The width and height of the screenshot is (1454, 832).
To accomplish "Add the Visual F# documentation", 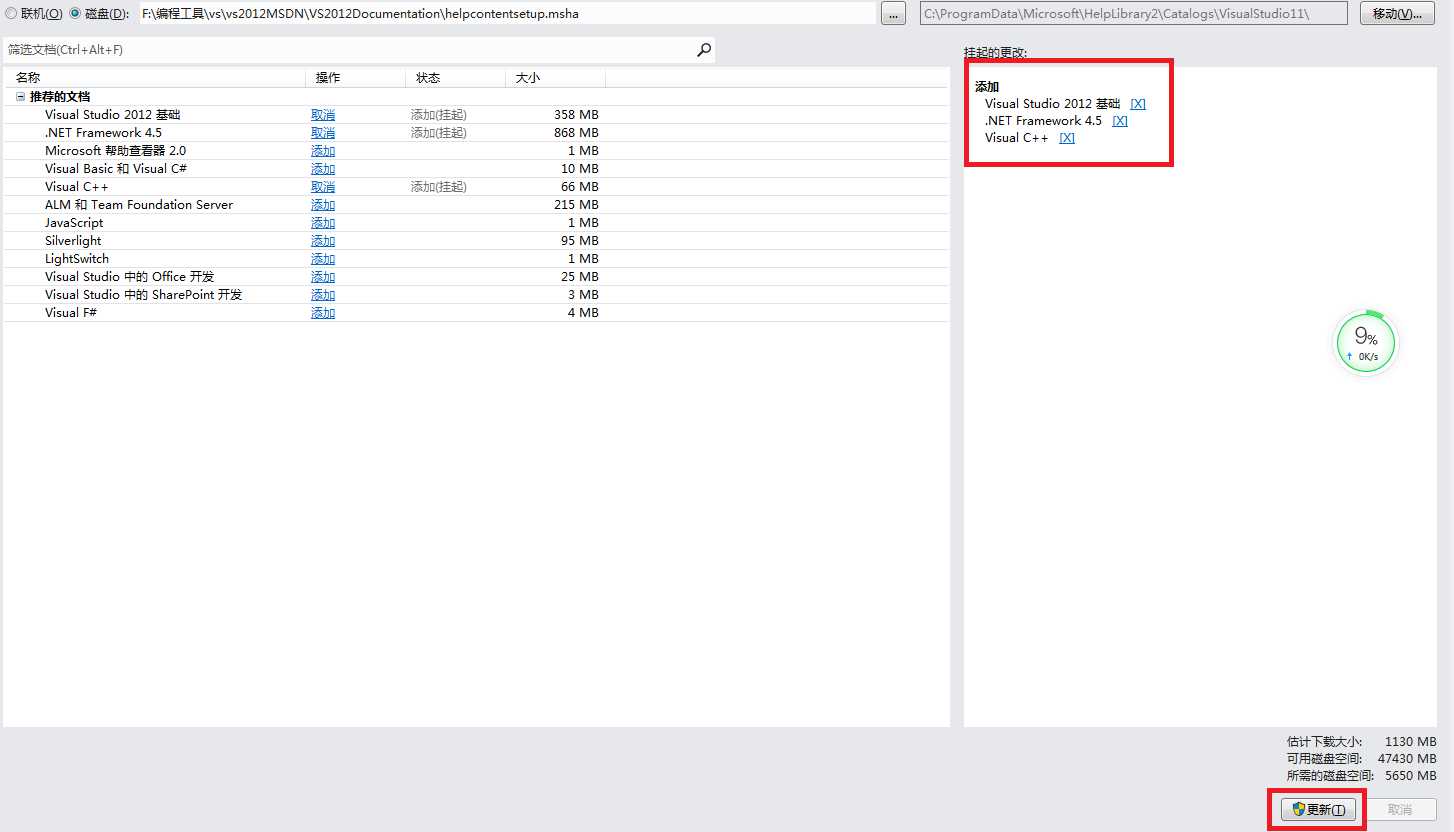I will [323, 313].
